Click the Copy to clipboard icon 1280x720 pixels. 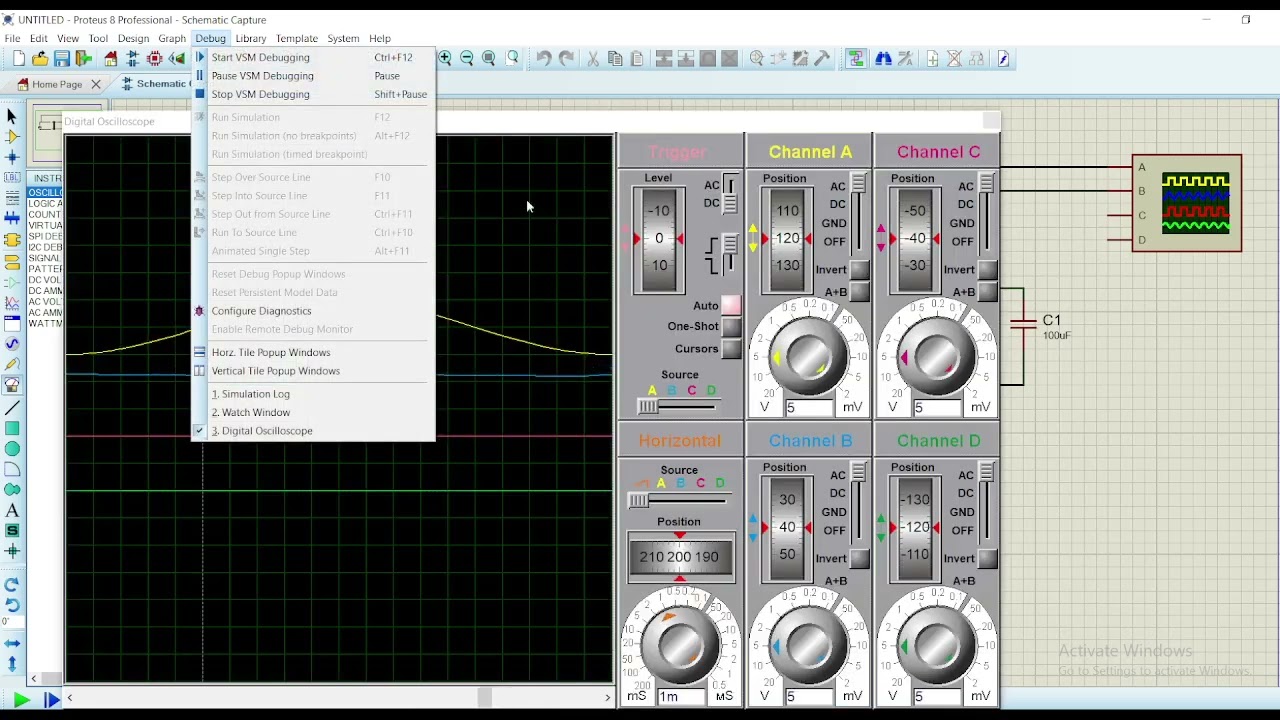point(615,59)
